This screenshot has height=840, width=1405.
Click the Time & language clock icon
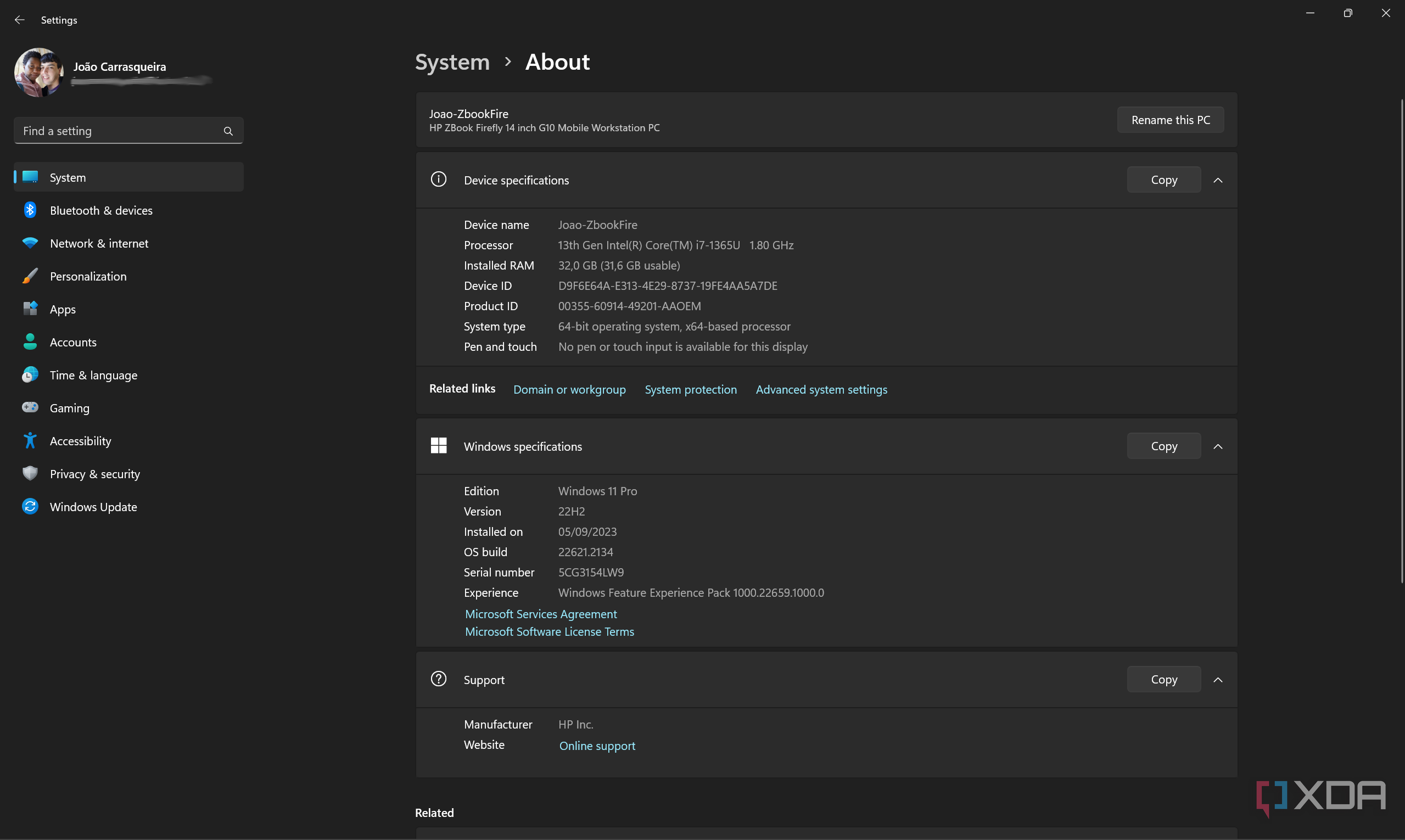pos(30,375)
